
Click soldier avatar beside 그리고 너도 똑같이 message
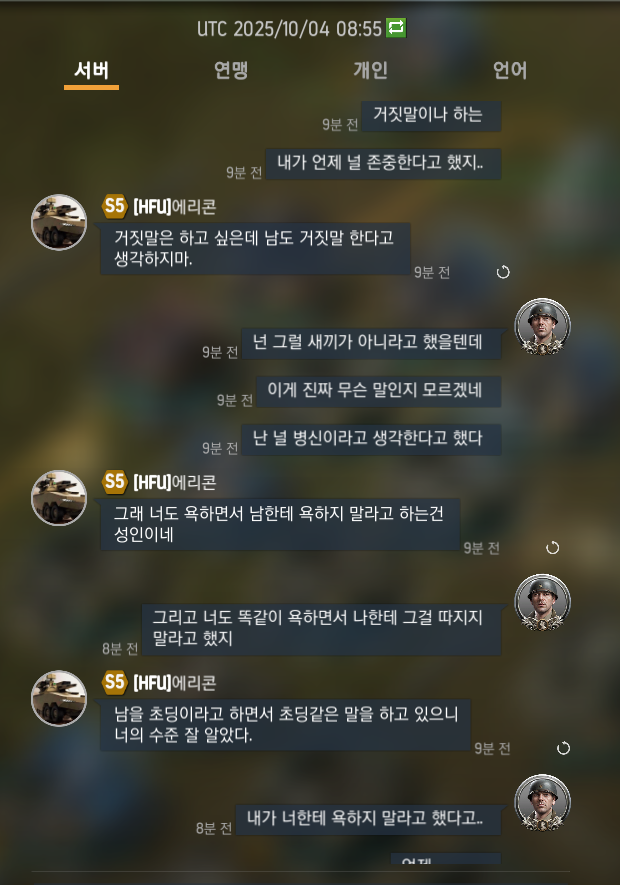pyautogui.click(x=543, y=602)
